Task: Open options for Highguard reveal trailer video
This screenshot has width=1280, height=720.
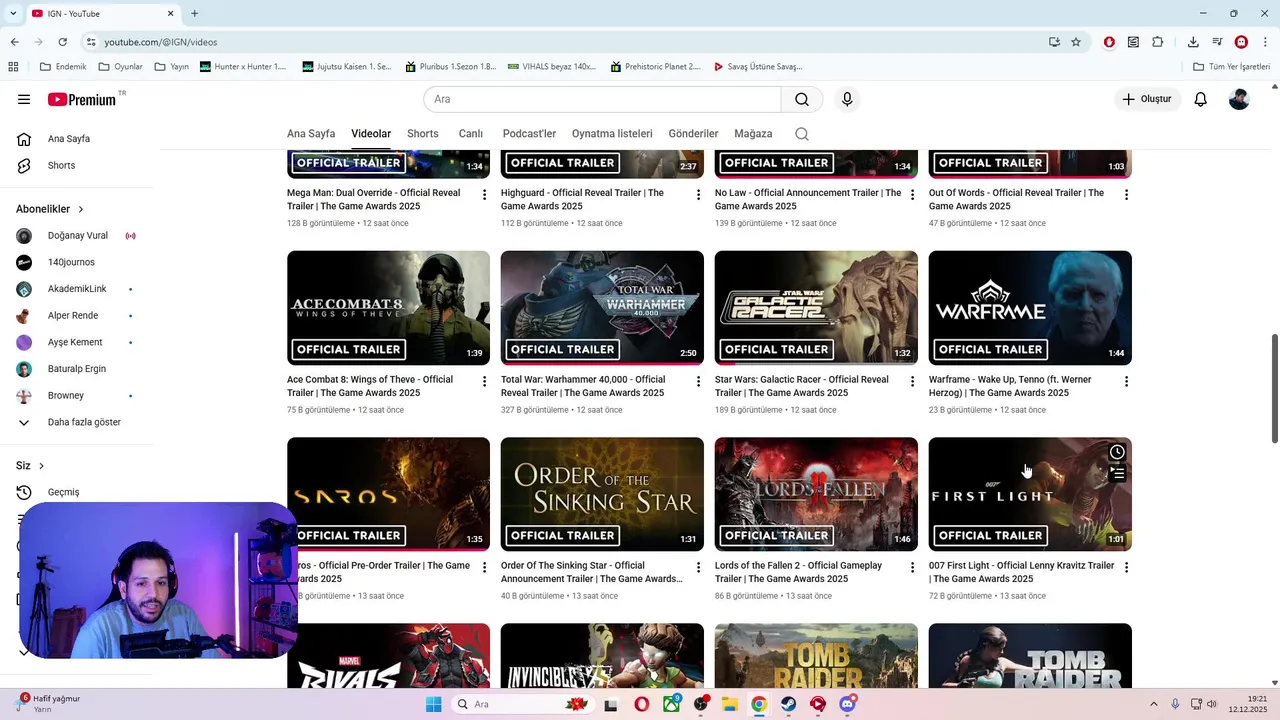Action: (x=699, y=194)
